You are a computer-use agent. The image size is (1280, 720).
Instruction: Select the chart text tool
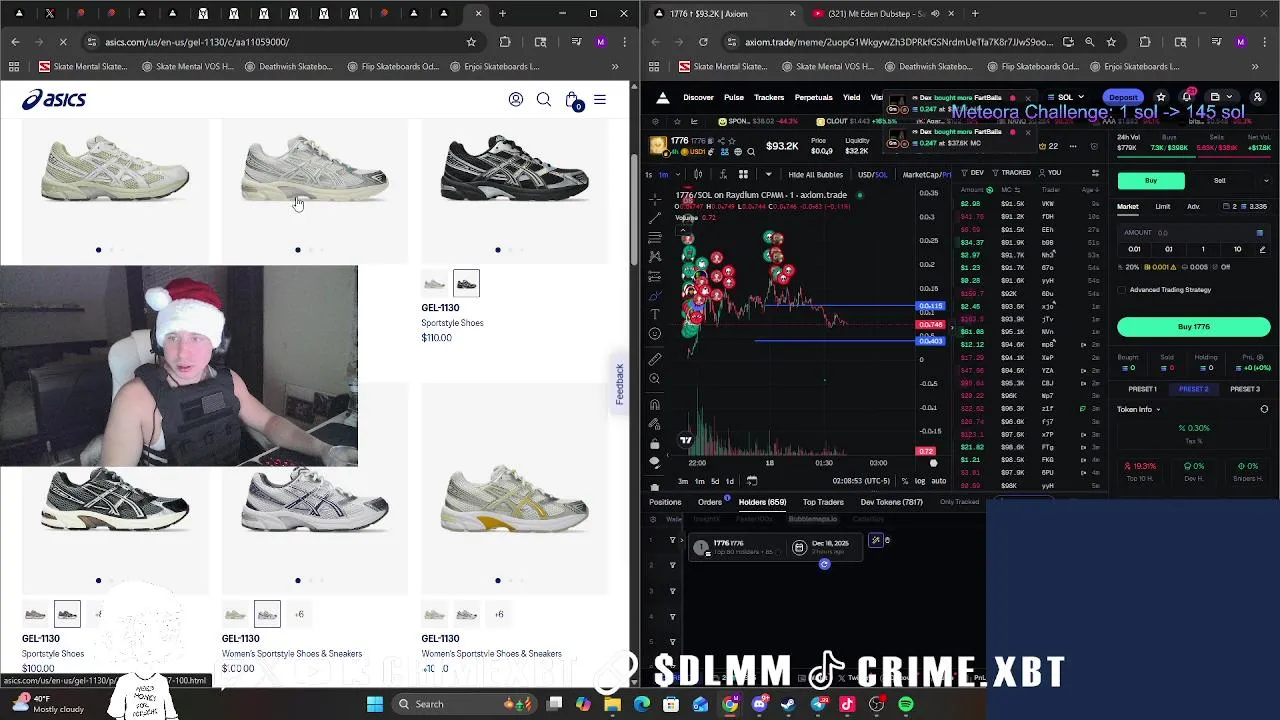(655, 314)
